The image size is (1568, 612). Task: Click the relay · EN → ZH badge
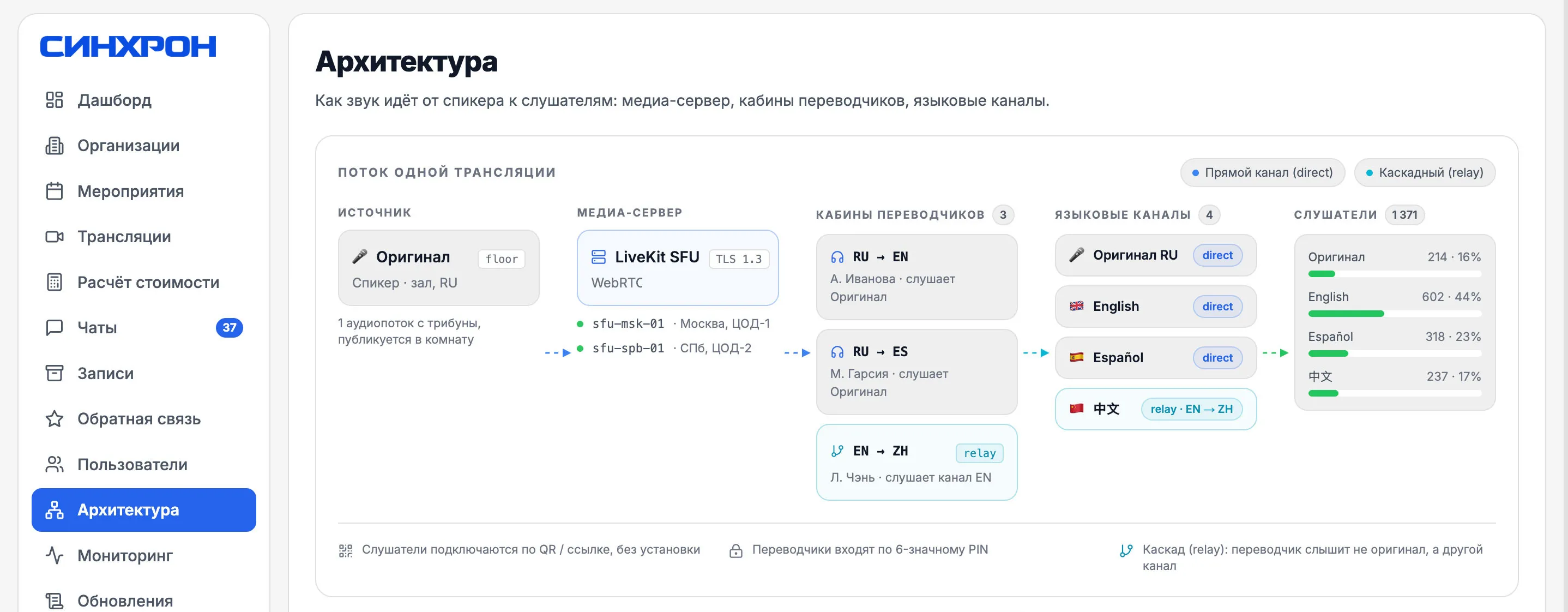(1191, 409)
